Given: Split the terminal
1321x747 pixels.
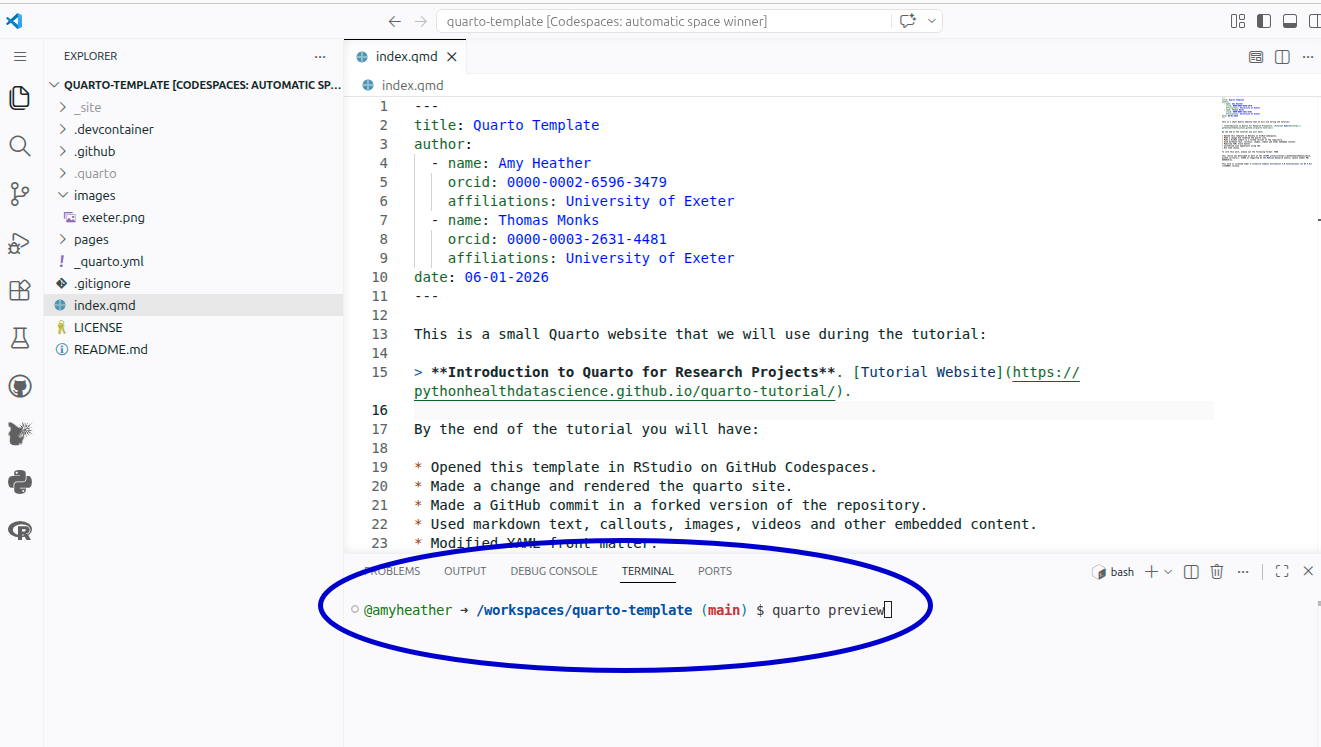Looking at the screenshot, I should (x=1191, y=572).
